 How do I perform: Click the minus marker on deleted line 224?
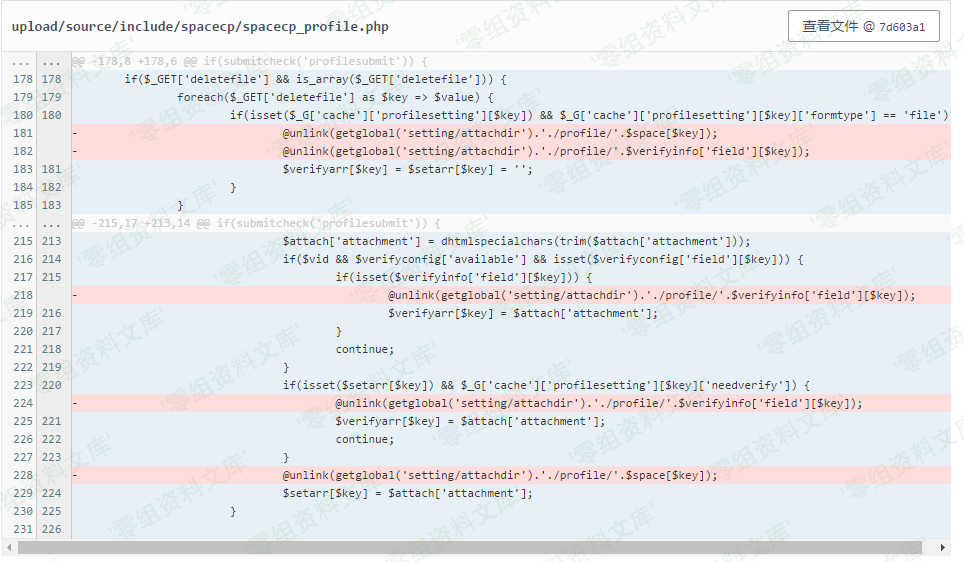(75, 403)
